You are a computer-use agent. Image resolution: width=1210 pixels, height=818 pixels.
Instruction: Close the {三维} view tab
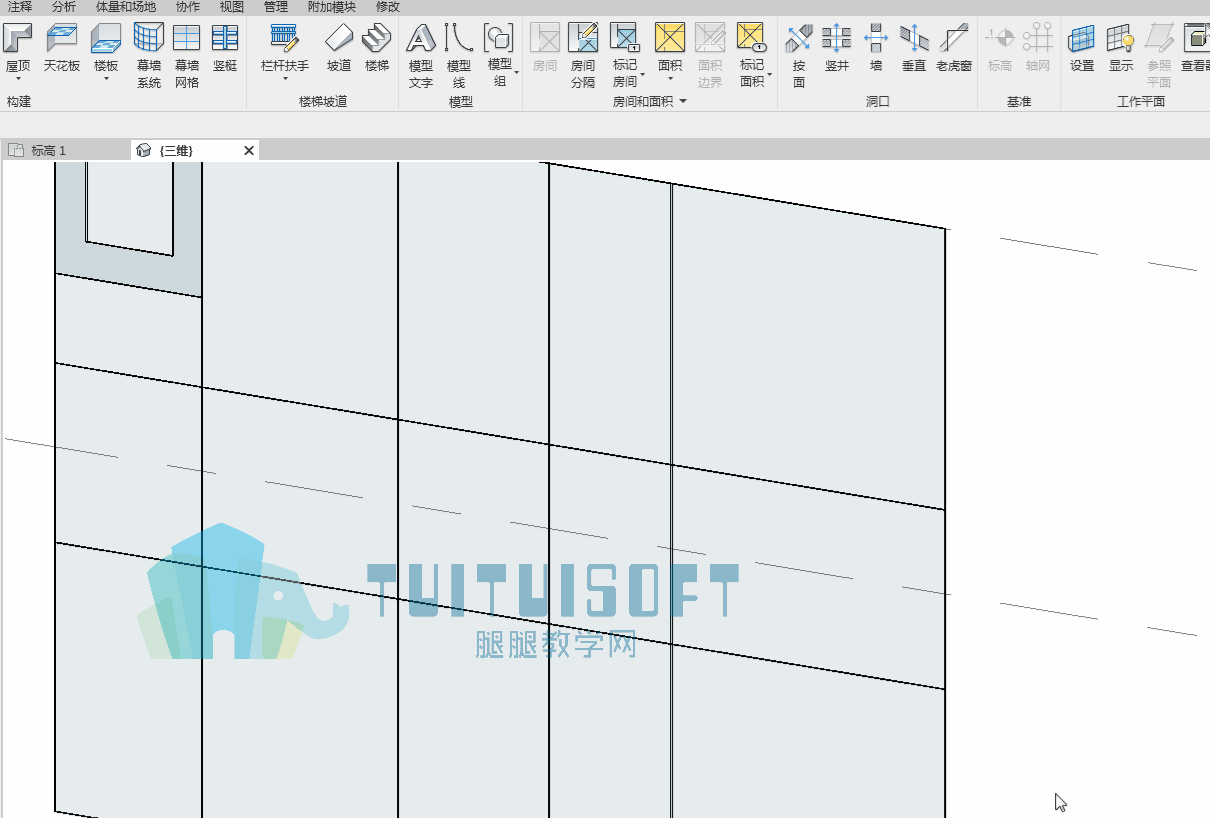click(249, 151)
